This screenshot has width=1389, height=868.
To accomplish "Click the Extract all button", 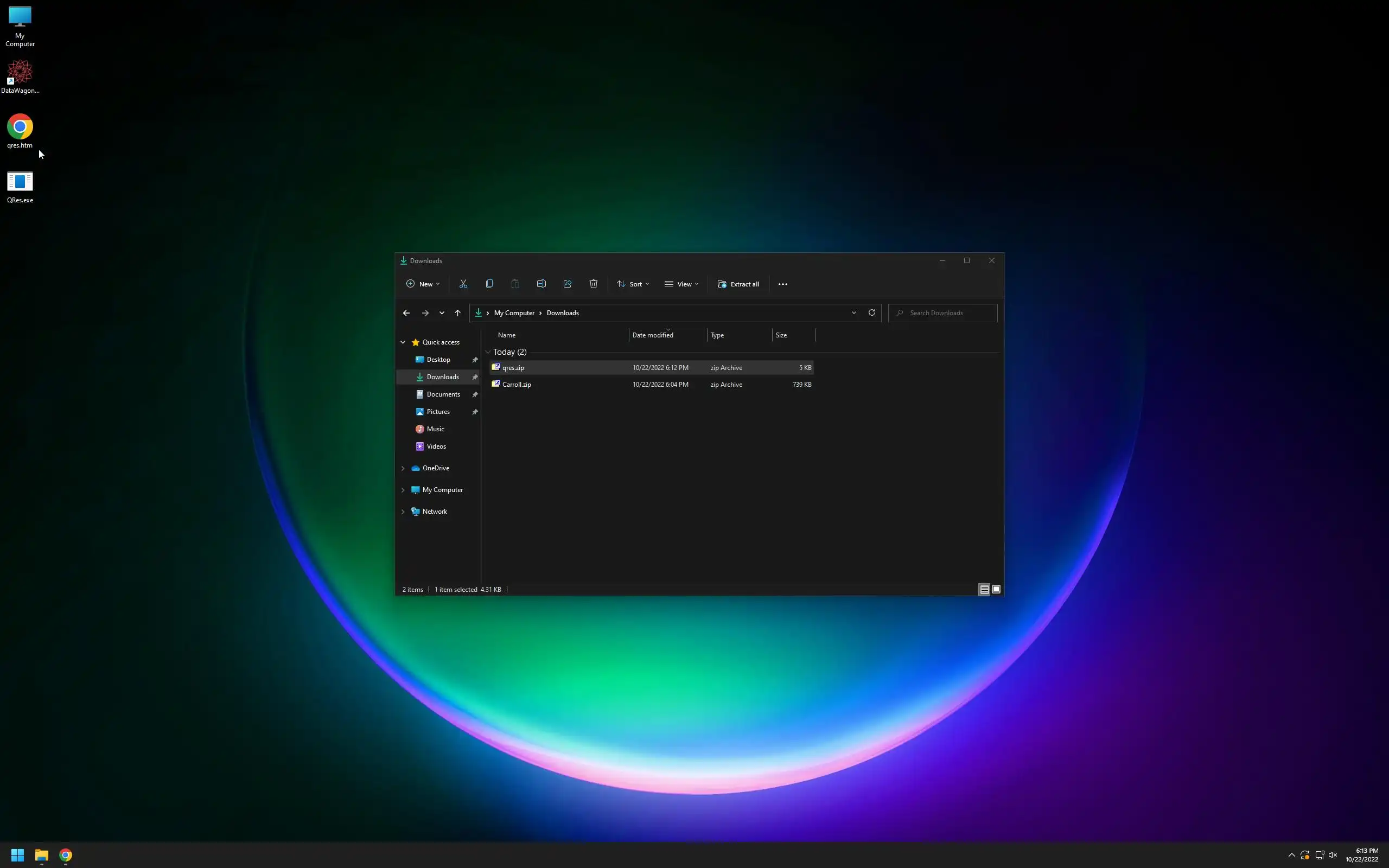I will [738, 284].
